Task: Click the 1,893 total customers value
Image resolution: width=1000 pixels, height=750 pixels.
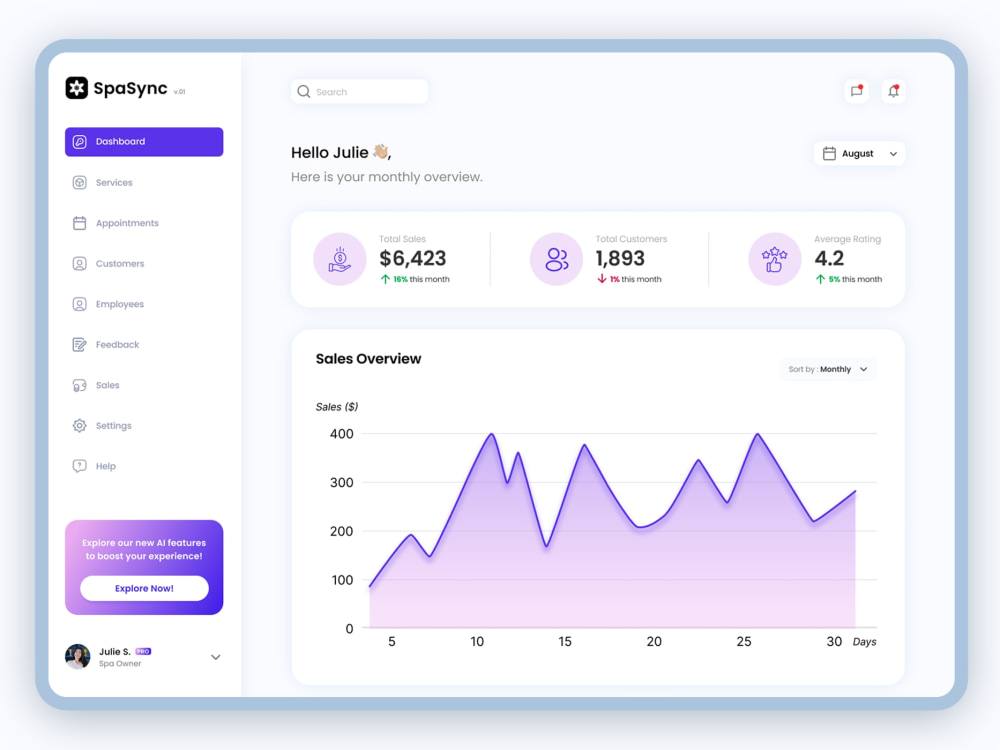Action: [620, 258]
